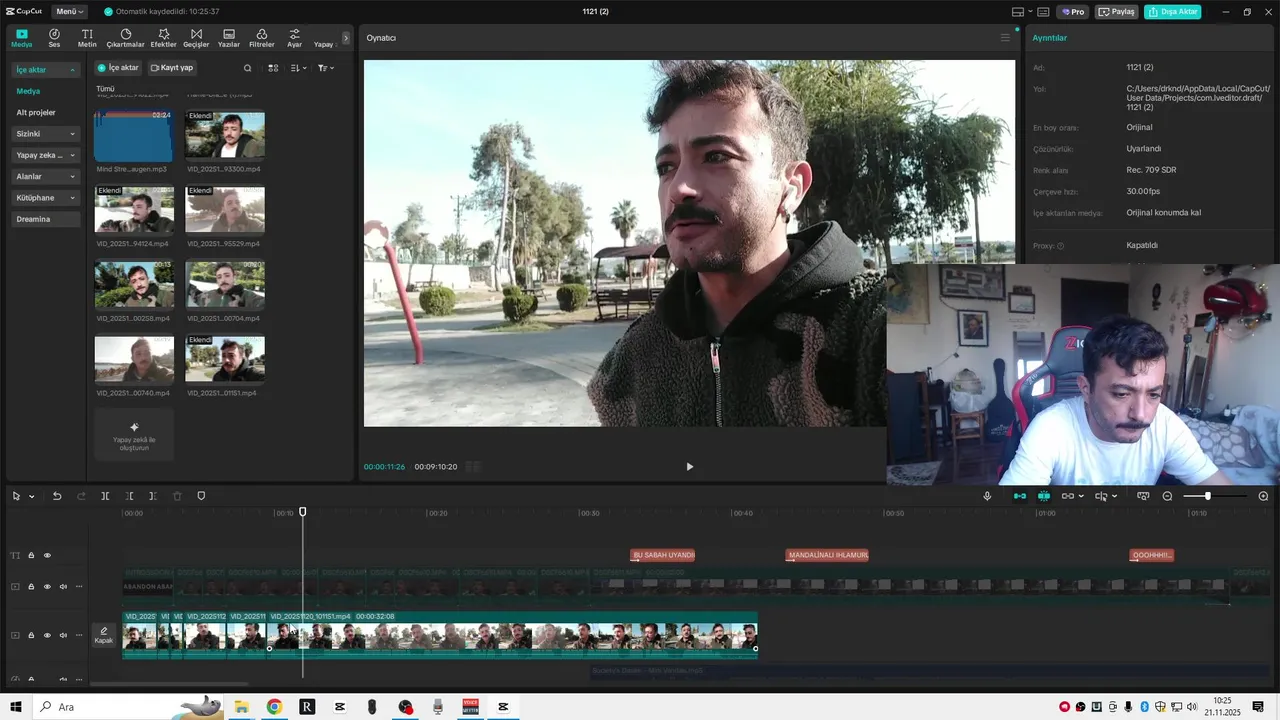Screen dimensions: 1280x720
Task: Toggle main track magnet
Action: pos(1019,496)
